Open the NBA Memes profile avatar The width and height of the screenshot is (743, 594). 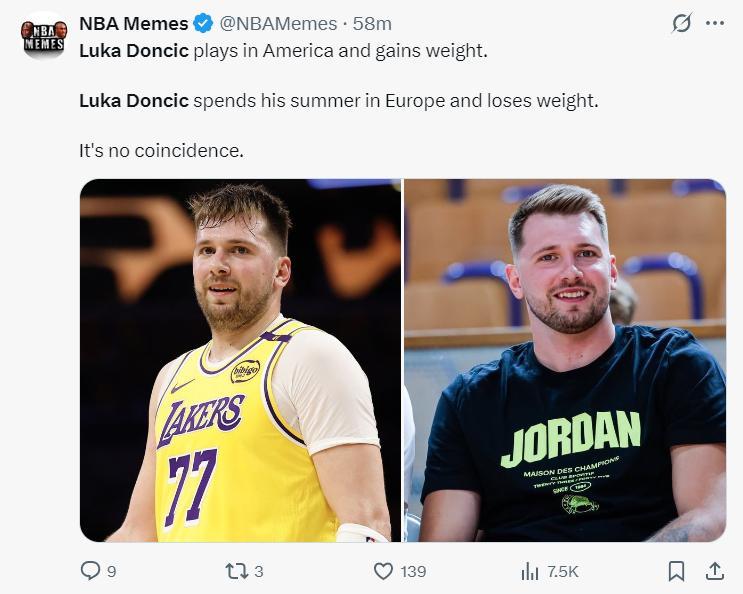click(x=43, y=36)
